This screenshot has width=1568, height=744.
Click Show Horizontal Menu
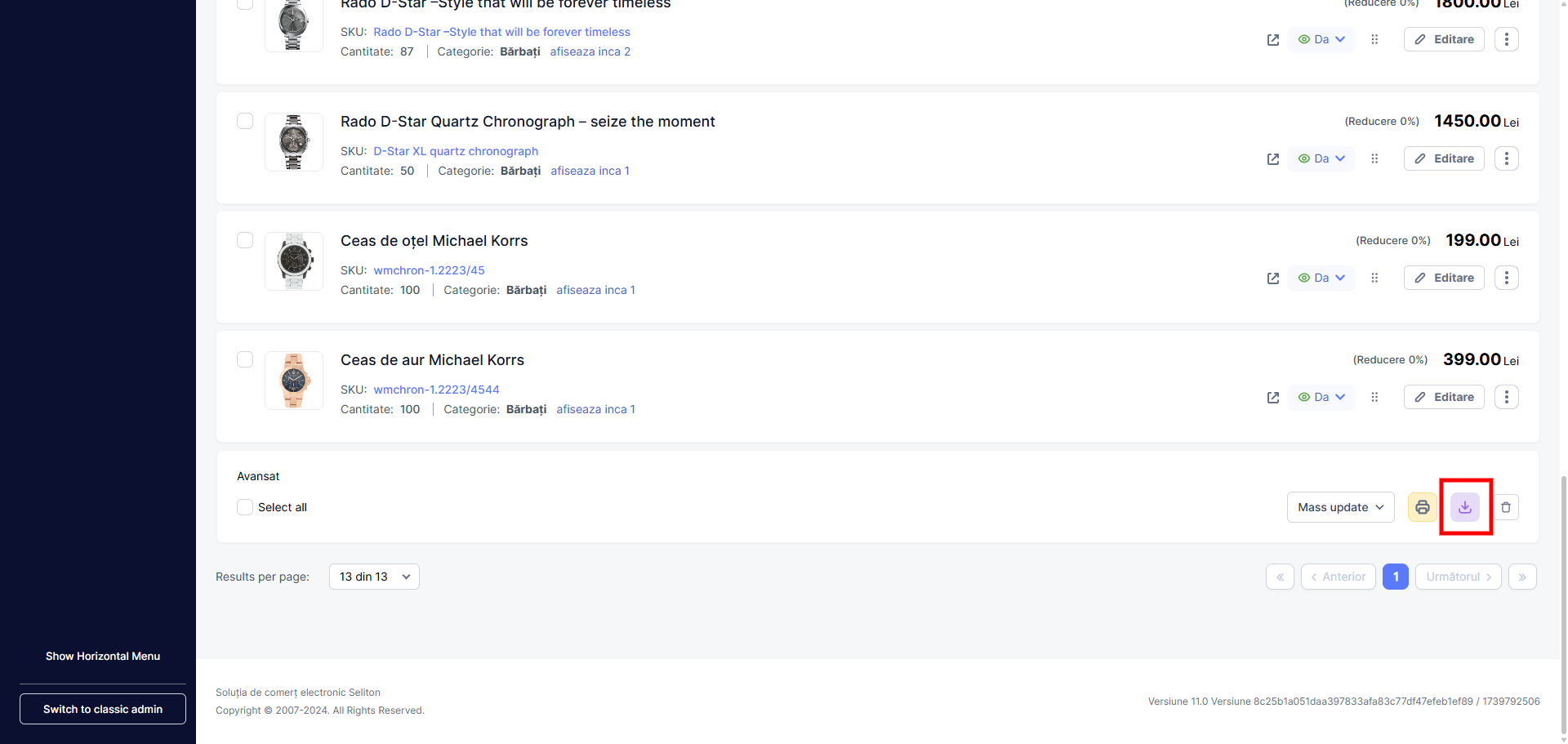pyautogui.click(x=103, y=657)
